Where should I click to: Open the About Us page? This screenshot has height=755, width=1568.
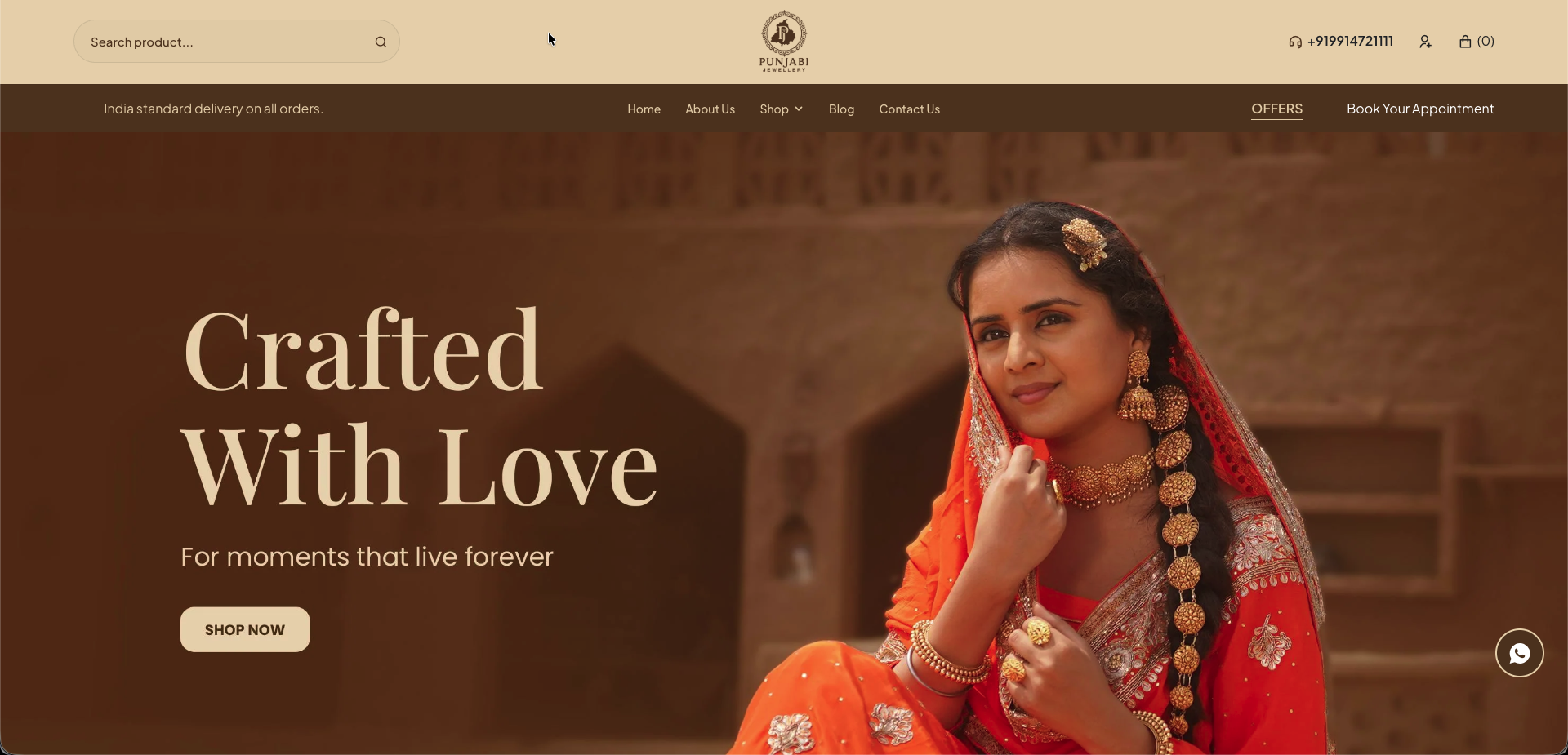(x=710, y=109)
